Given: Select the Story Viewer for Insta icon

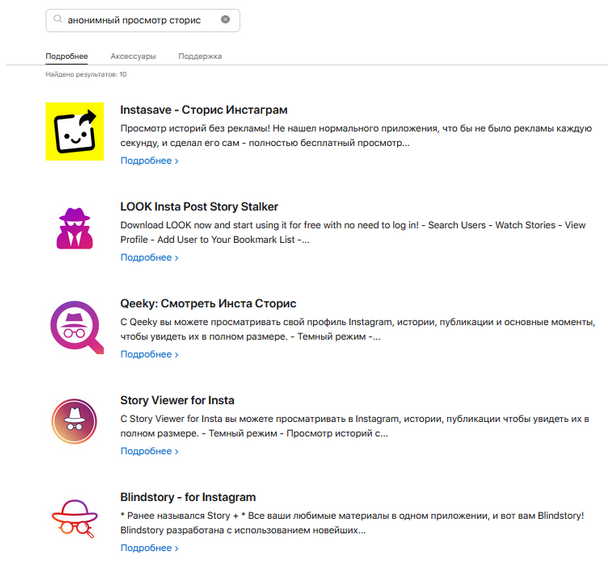Looking at the screenshot, I should pyautogui.click(x=75, y=422).
